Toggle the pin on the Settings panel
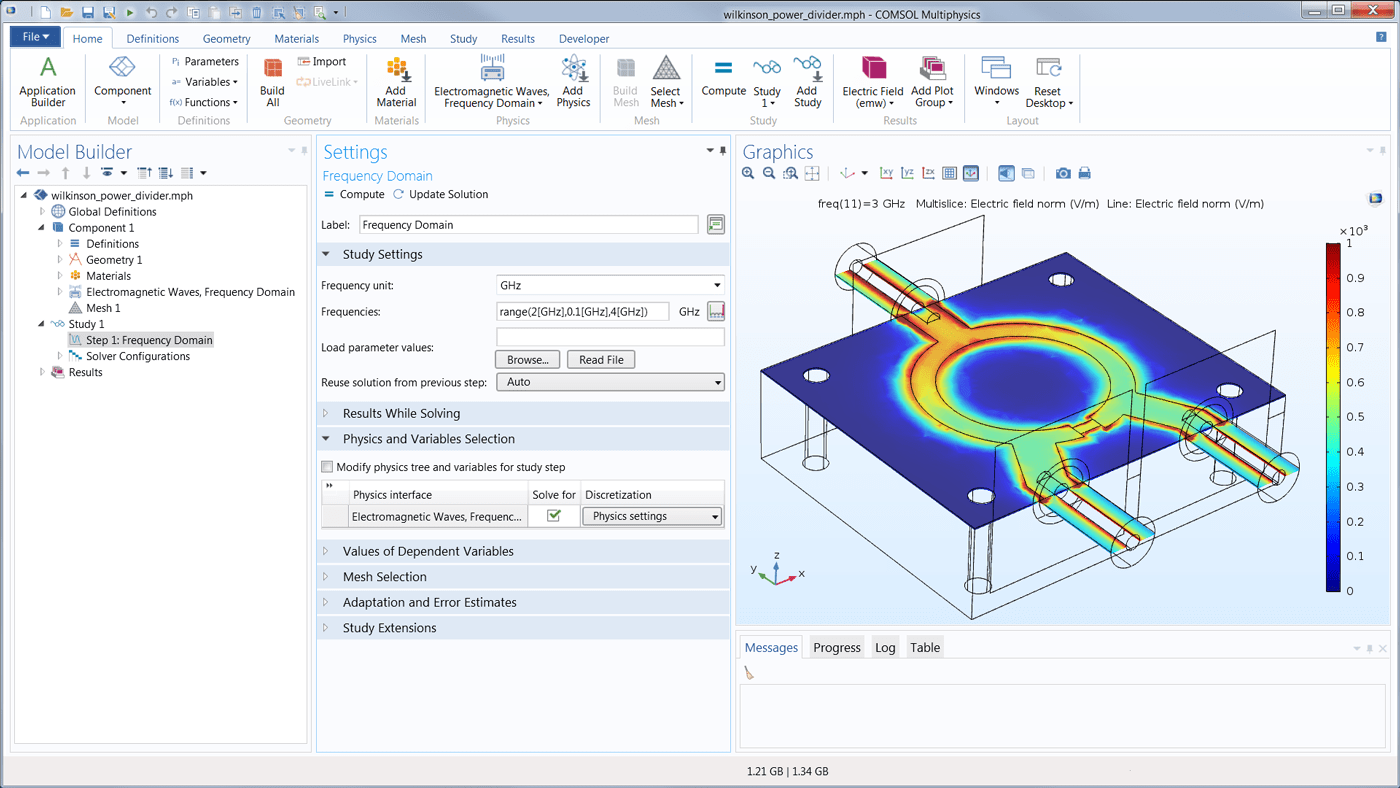This screenshot has height=788, width=1400. [722, 151]
